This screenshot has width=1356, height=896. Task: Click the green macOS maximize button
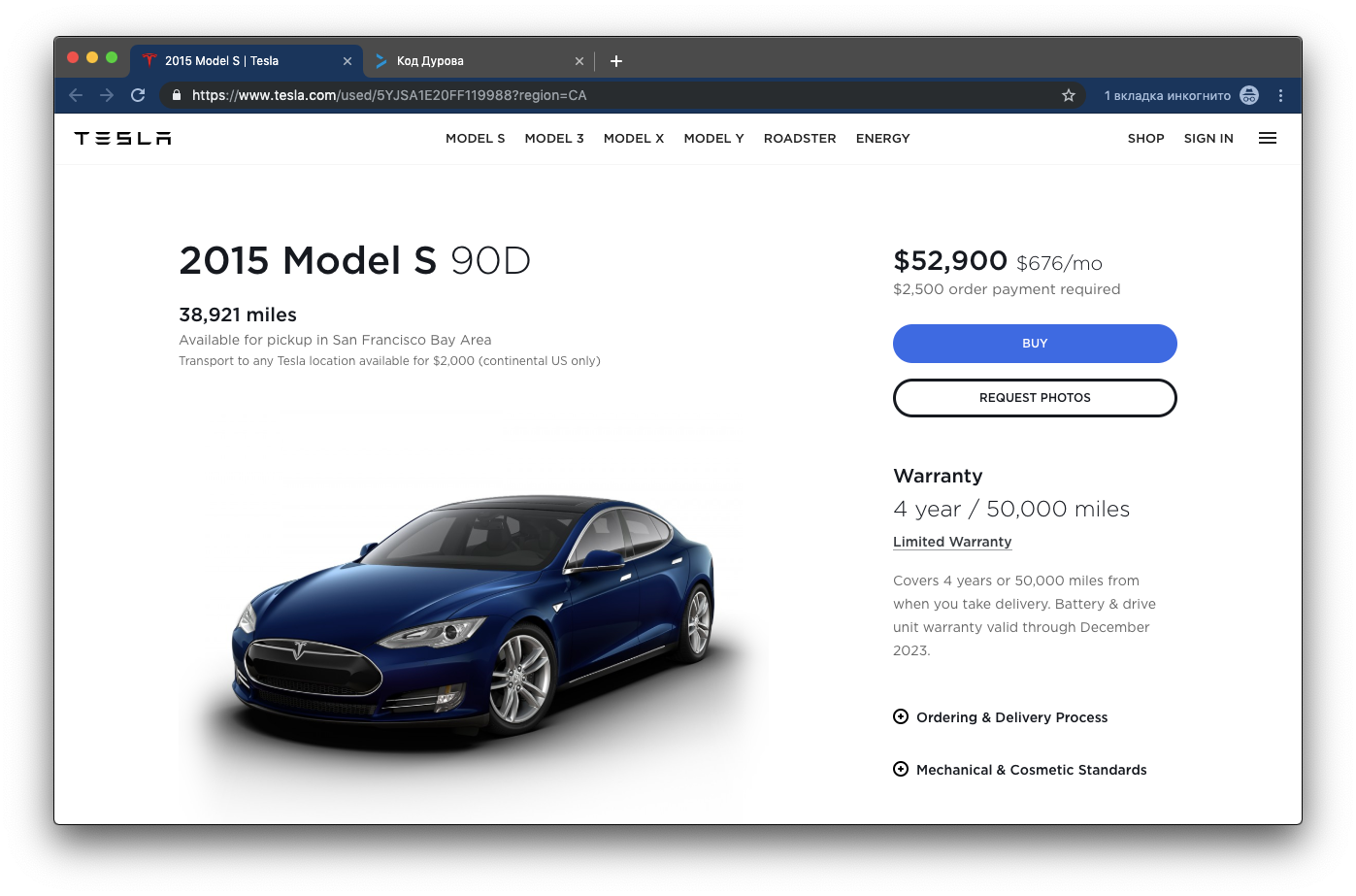pos(112,57)
